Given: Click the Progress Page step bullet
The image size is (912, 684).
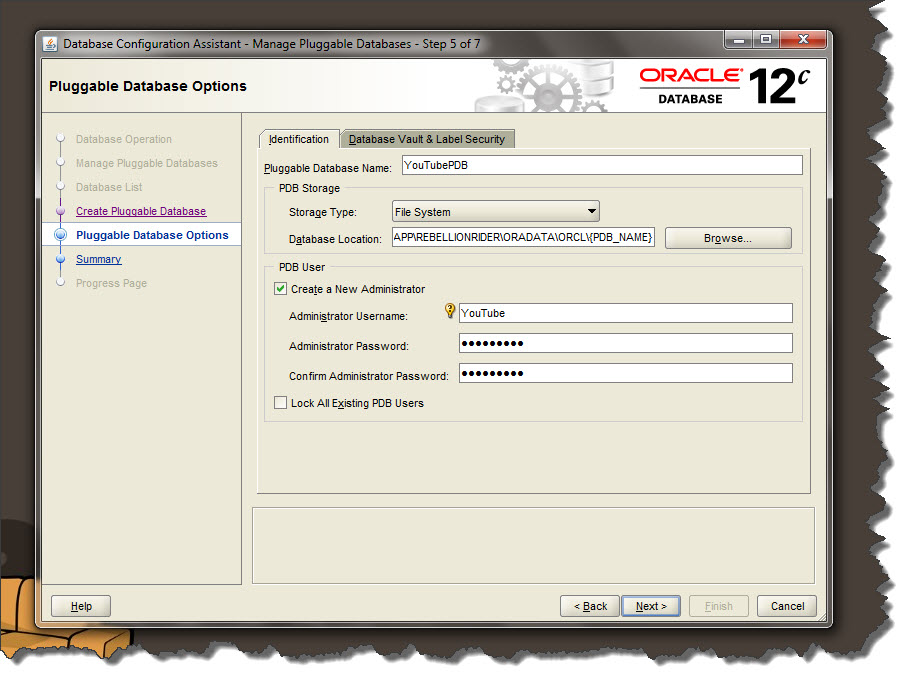Looking at the screenshot, I should click(x=62, y=283).
